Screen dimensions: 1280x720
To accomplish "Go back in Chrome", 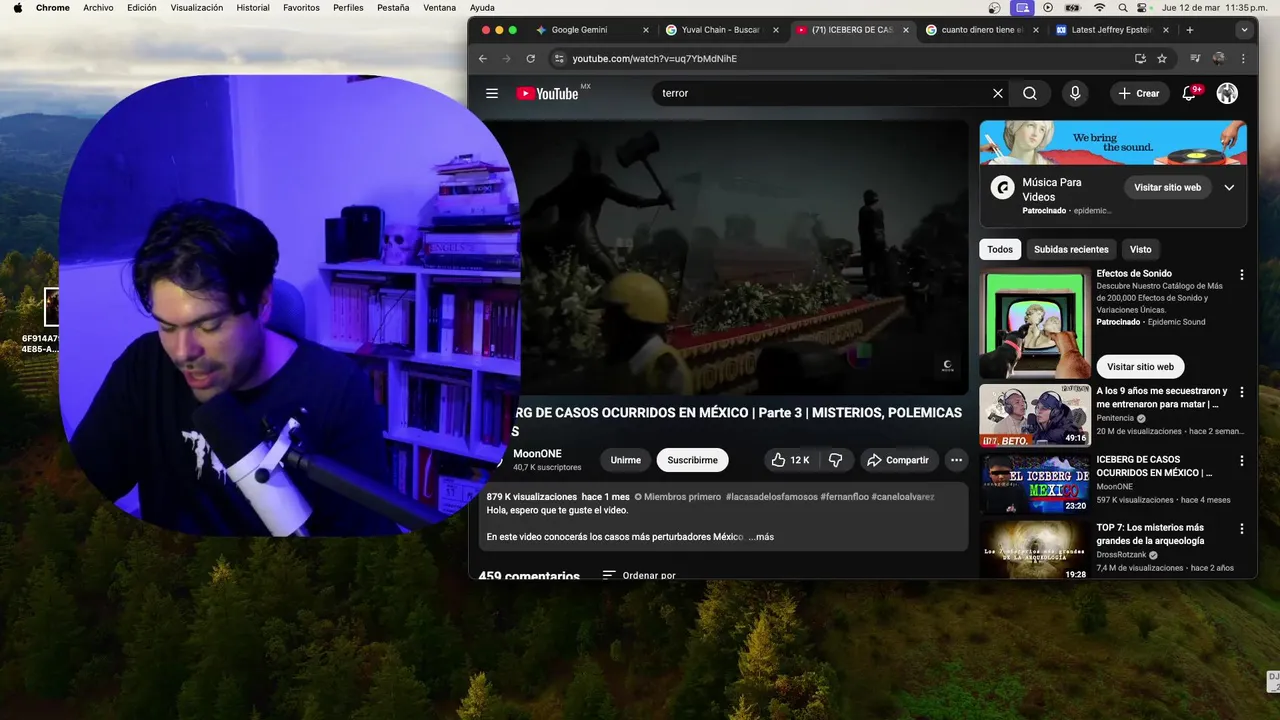I will (x=483, y=59).
